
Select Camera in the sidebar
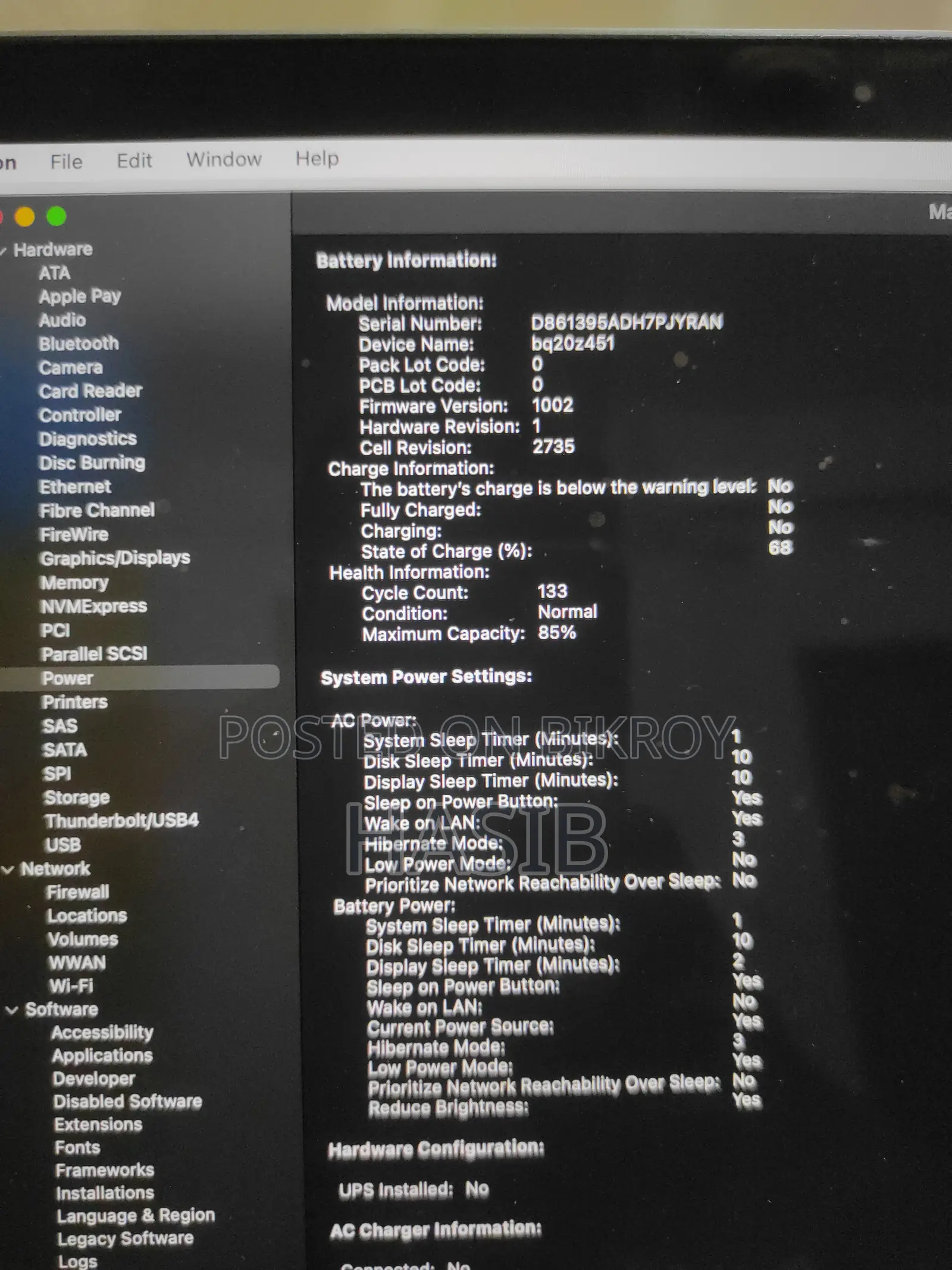(x=71, y=367)
